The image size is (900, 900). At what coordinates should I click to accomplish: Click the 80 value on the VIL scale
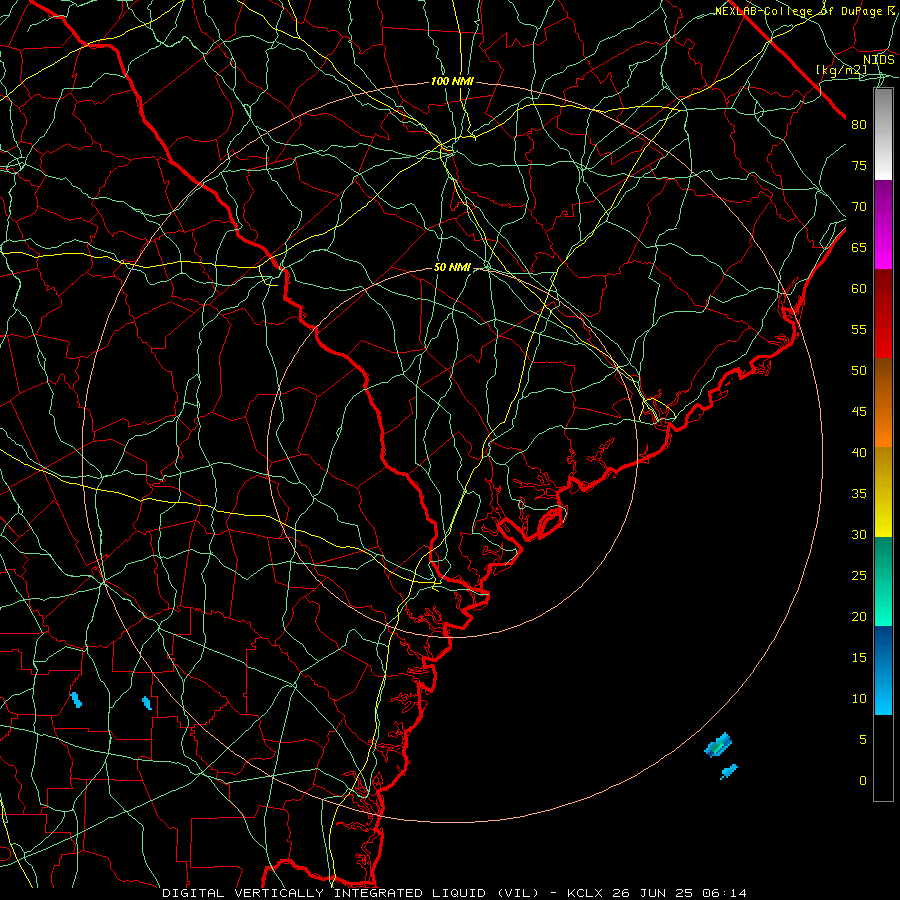tap(859, 125)
